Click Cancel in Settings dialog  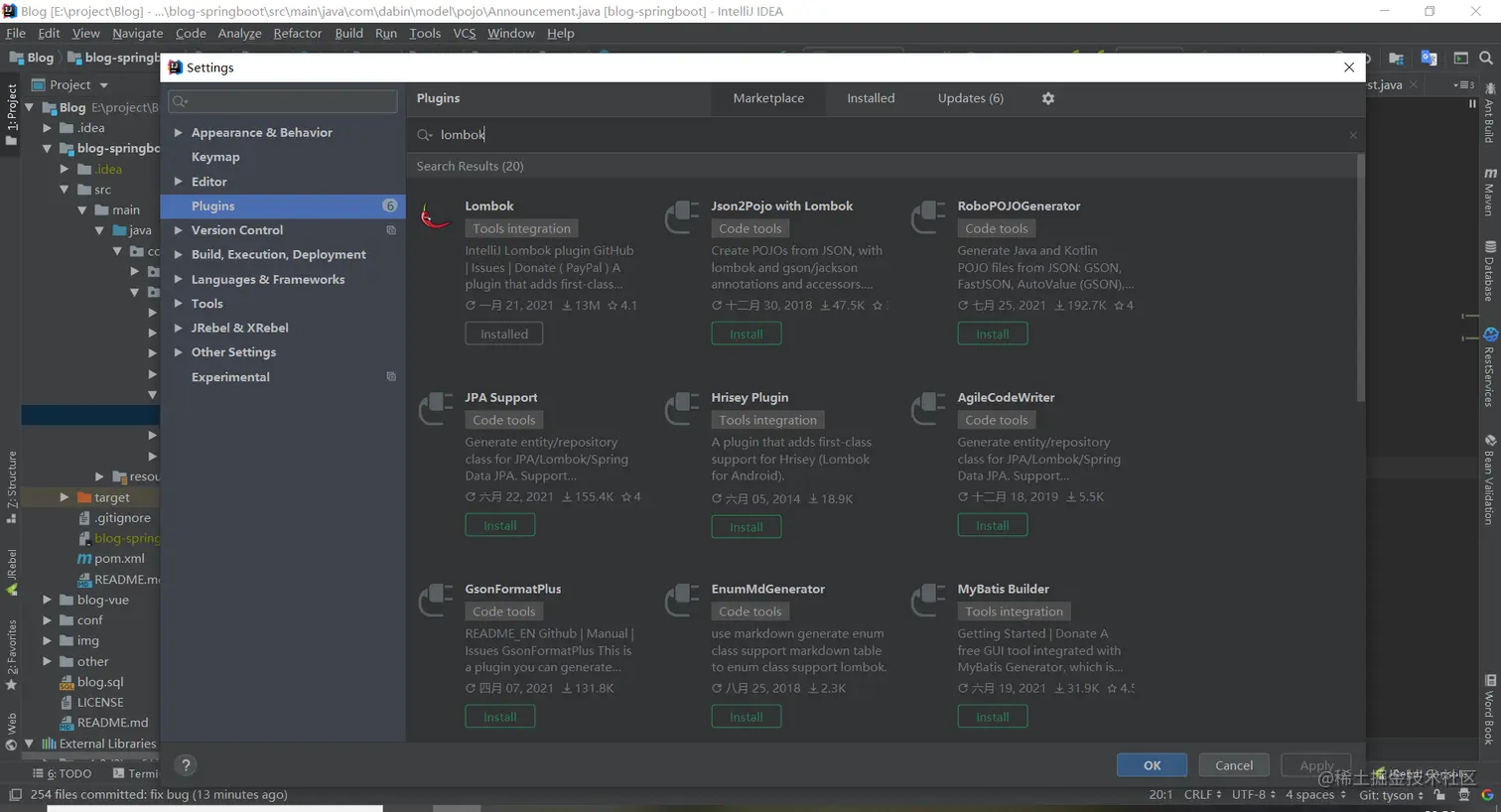point(1234,765)
